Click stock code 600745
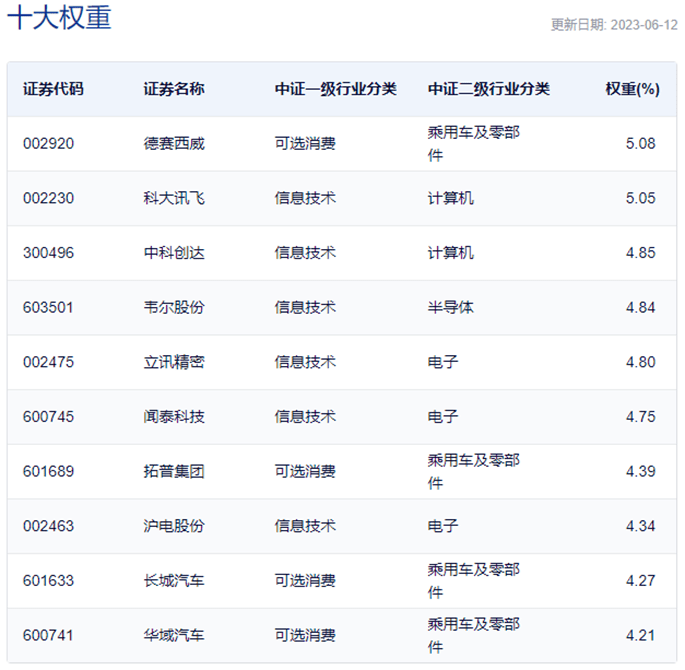 pos(48,416)
